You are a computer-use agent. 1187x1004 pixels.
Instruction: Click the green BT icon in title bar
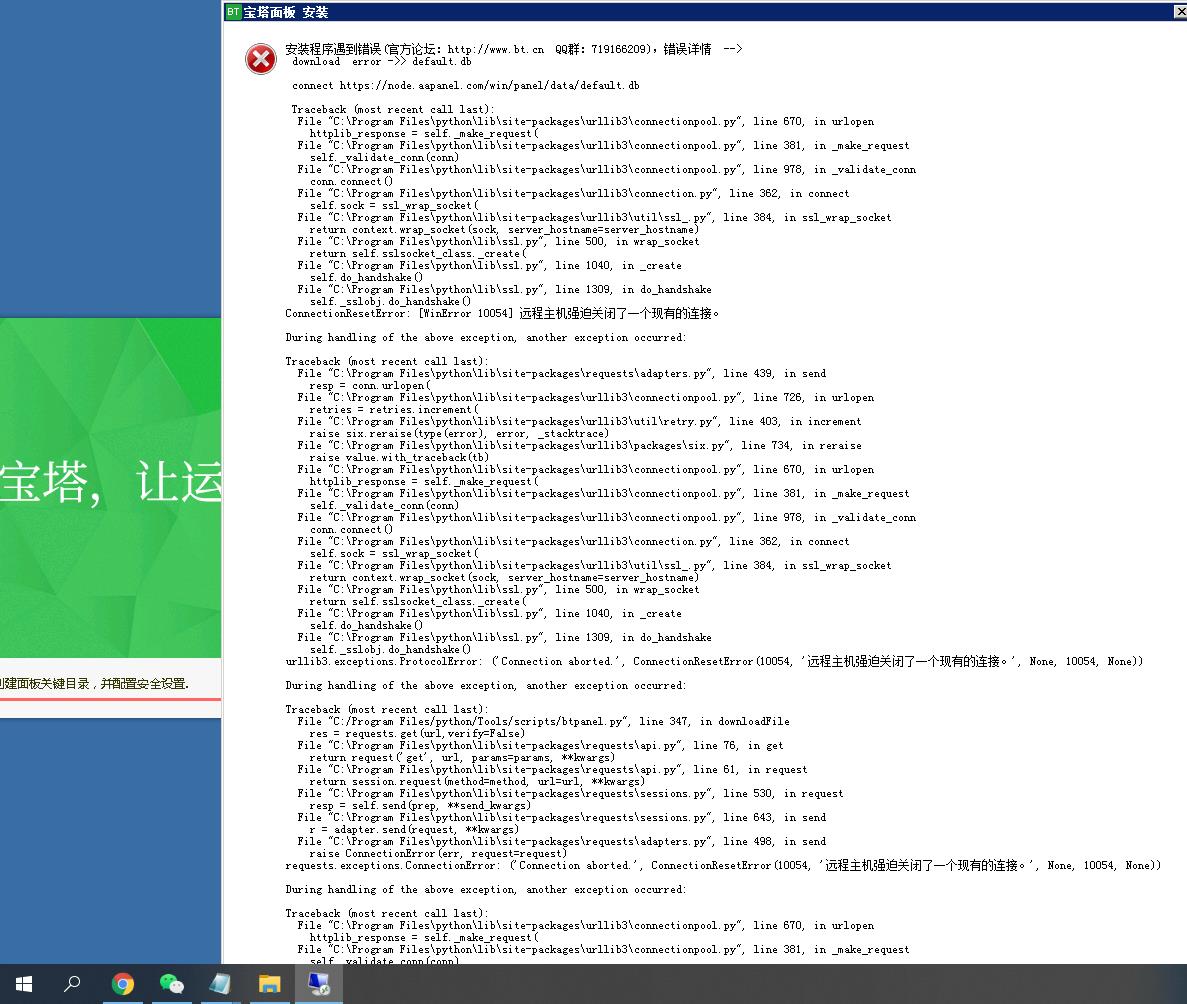(233, 11)
